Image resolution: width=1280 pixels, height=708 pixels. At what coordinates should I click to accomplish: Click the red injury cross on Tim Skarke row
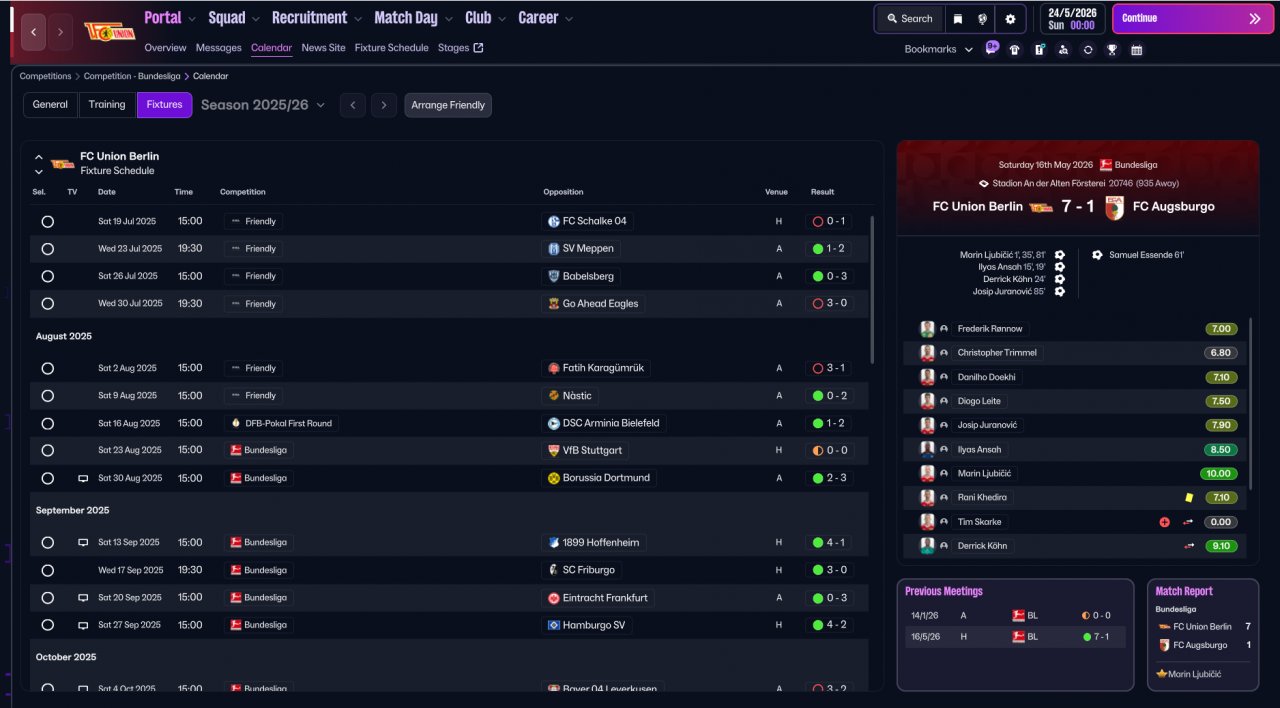click(x=1165, y=522)
